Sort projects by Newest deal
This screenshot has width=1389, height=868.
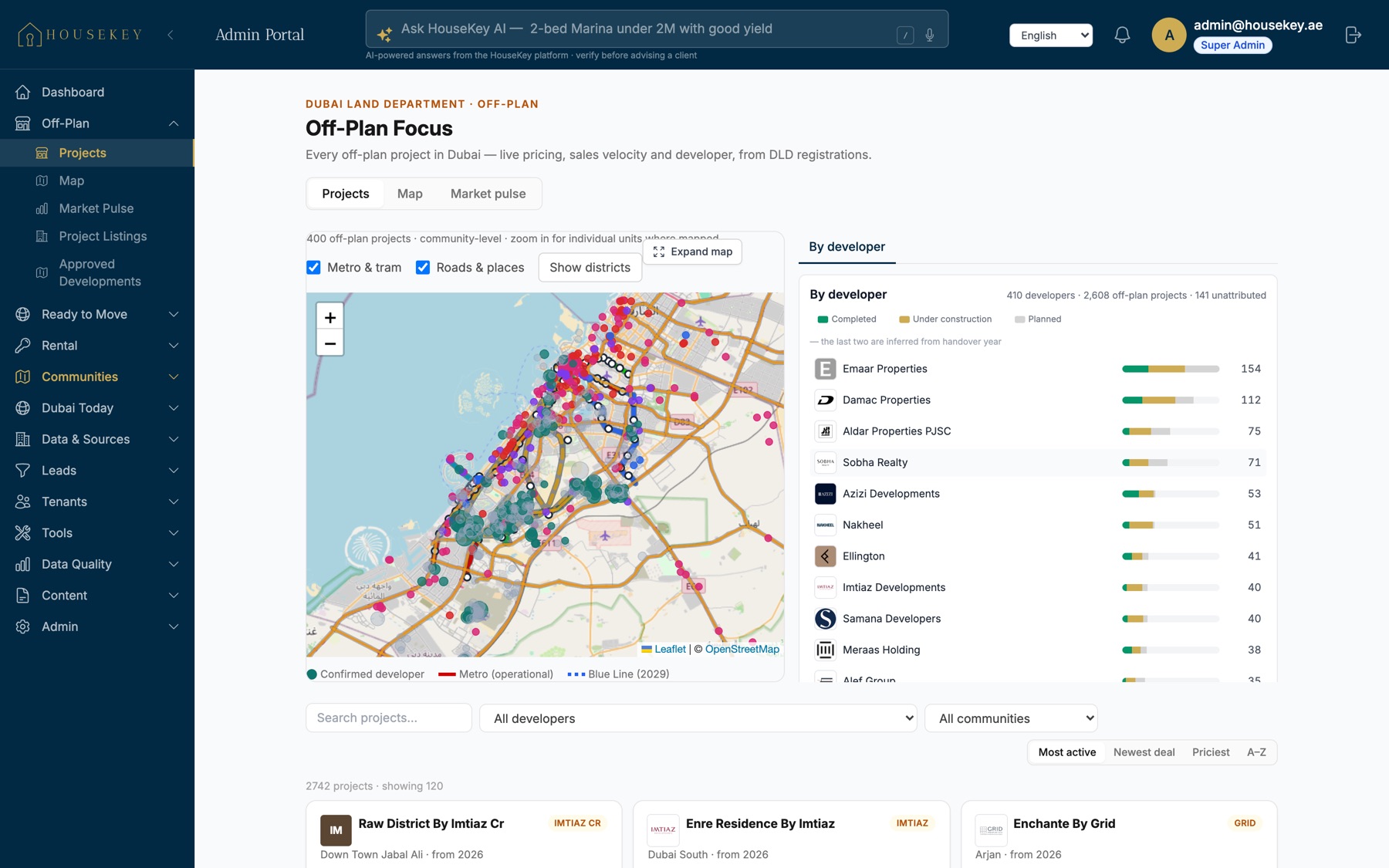coord(1144,752)
